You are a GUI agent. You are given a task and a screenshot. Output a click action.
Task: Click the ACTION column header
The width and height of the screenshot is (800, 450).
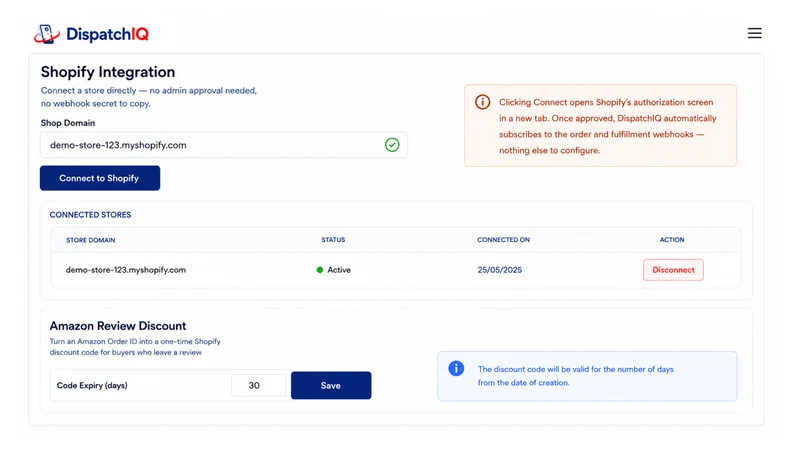[672, 240]
